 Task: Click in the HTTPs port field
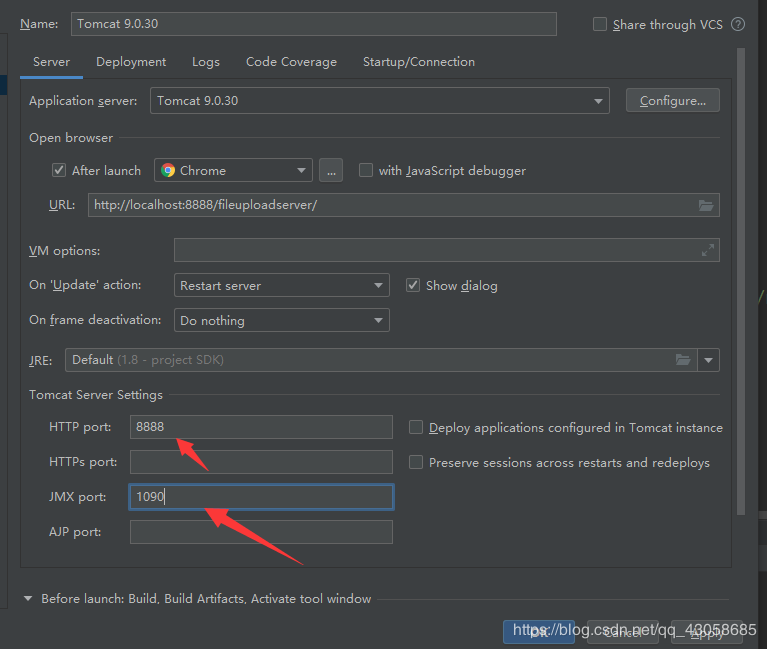(261, 462)
